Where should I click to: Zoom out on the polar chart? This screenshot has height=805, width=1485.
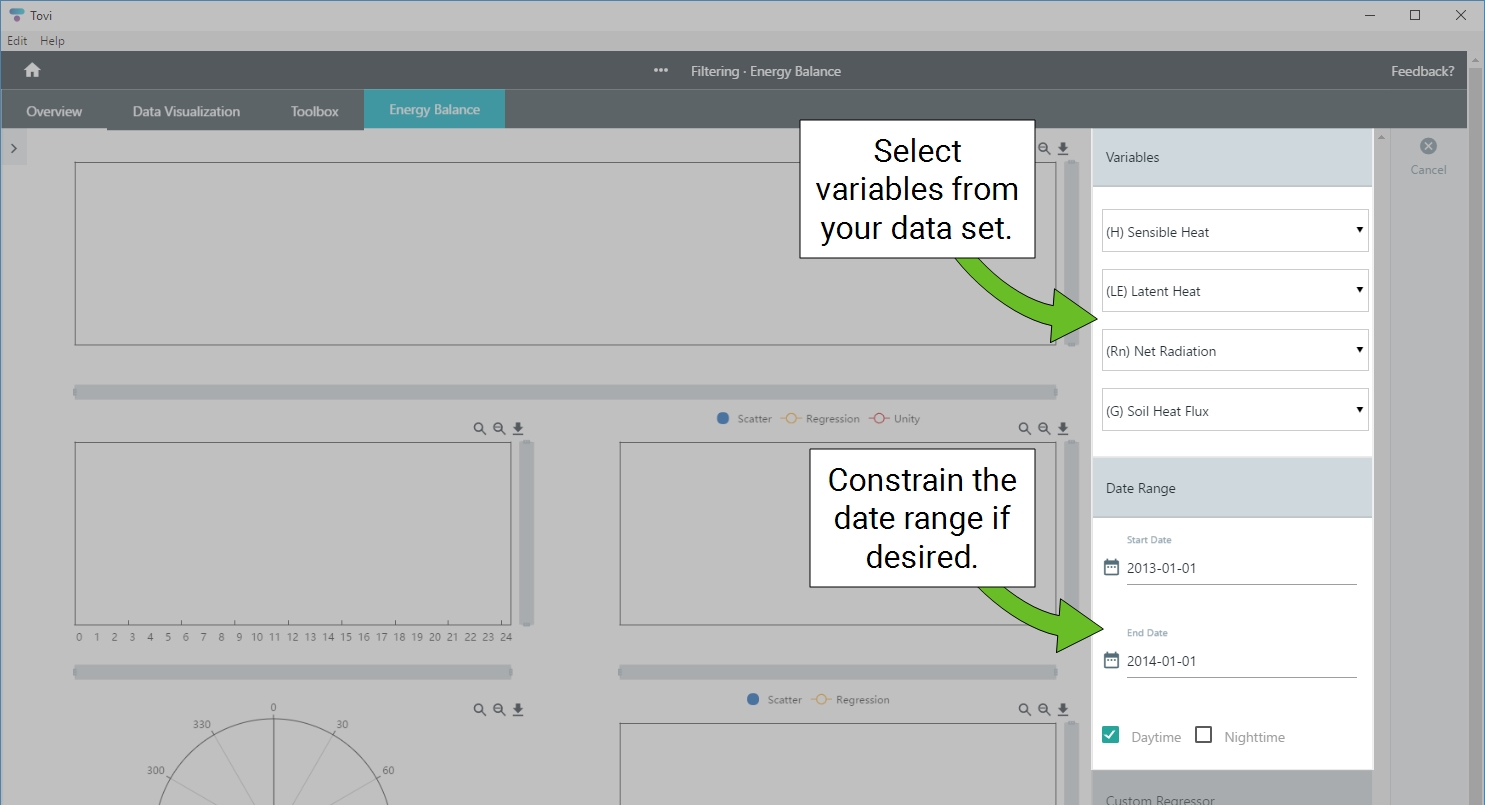[499, 710]
